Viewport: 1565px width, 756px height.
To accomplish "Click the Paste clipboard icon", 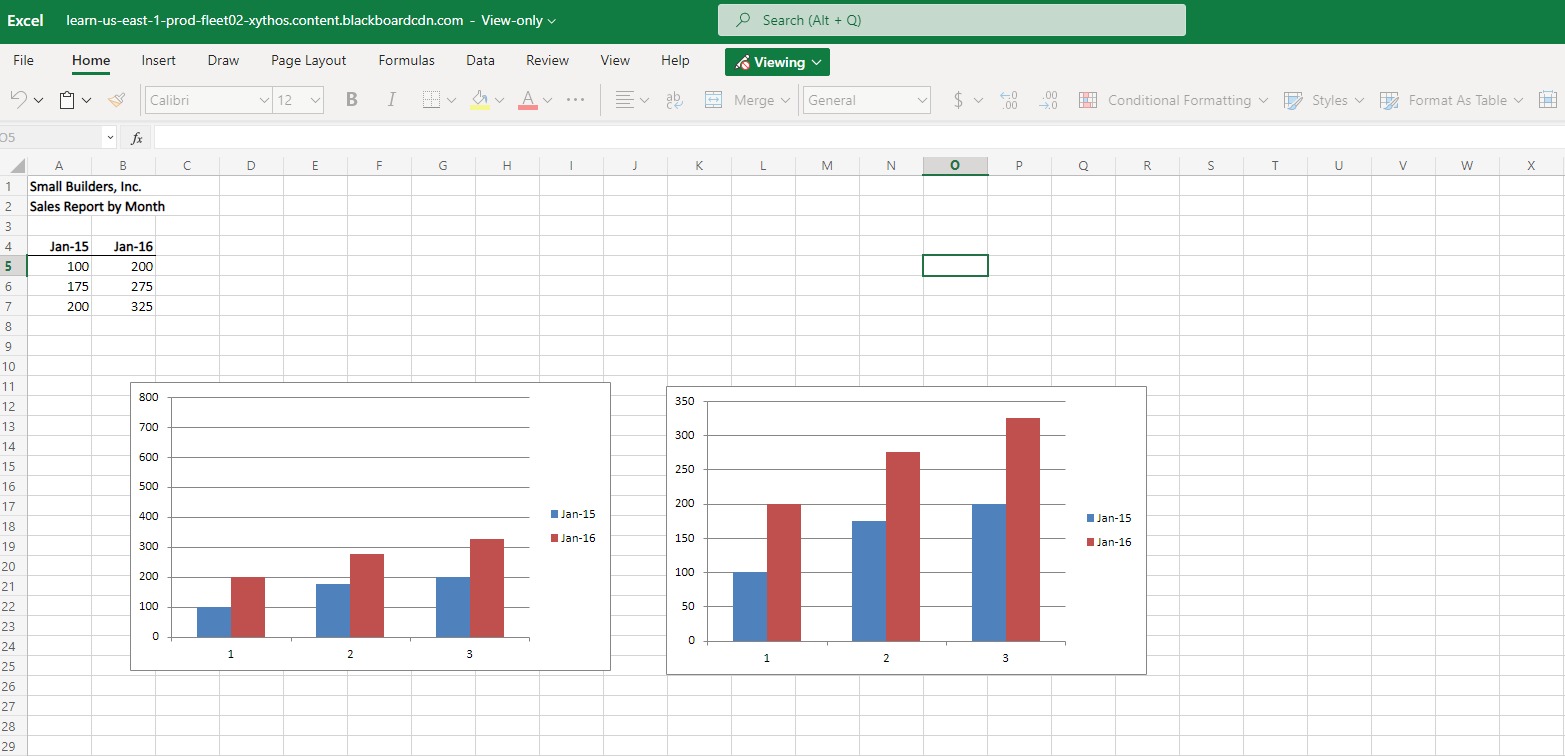I will pyautogui.click(x=67, y=100).
